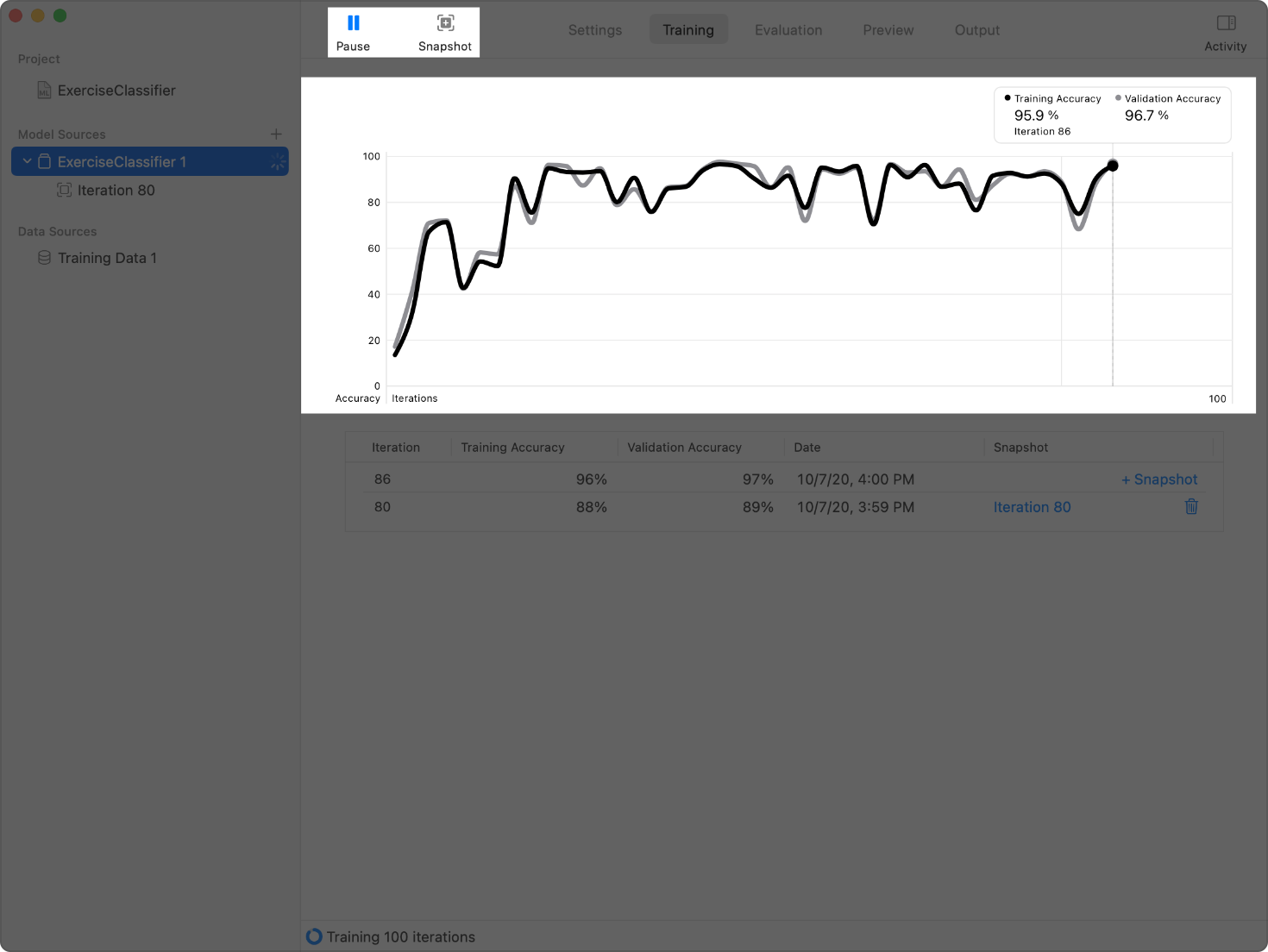Switch to the Settings tab

pos(594,30)
